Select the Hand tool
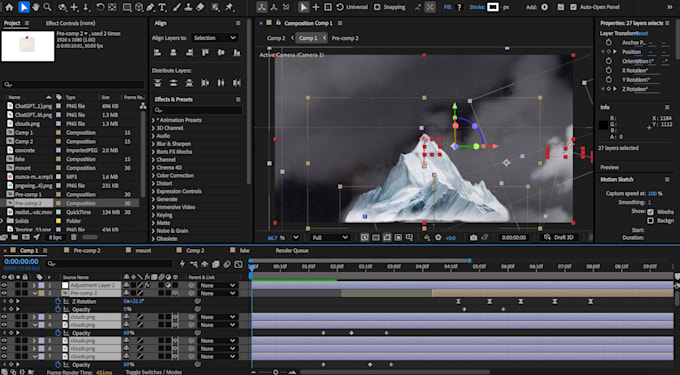680x375 pixels. [x=36, y=7]
